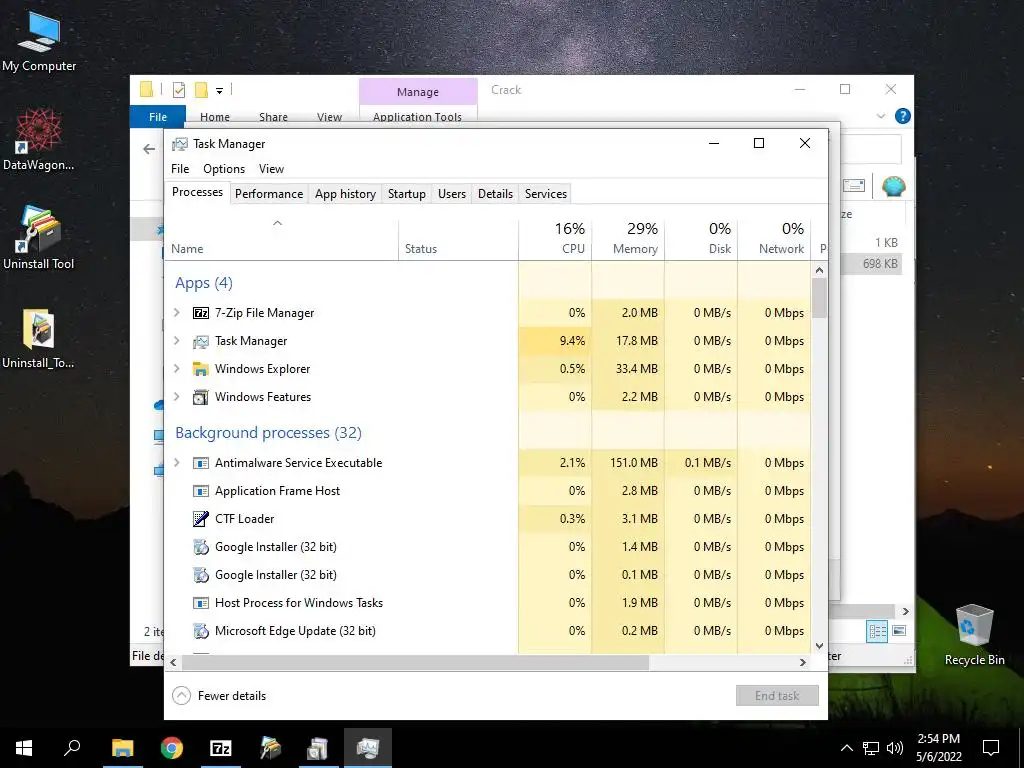Open Explorer help question mark icon
This screenshot has height=768, width=1024.
[903, 116]
